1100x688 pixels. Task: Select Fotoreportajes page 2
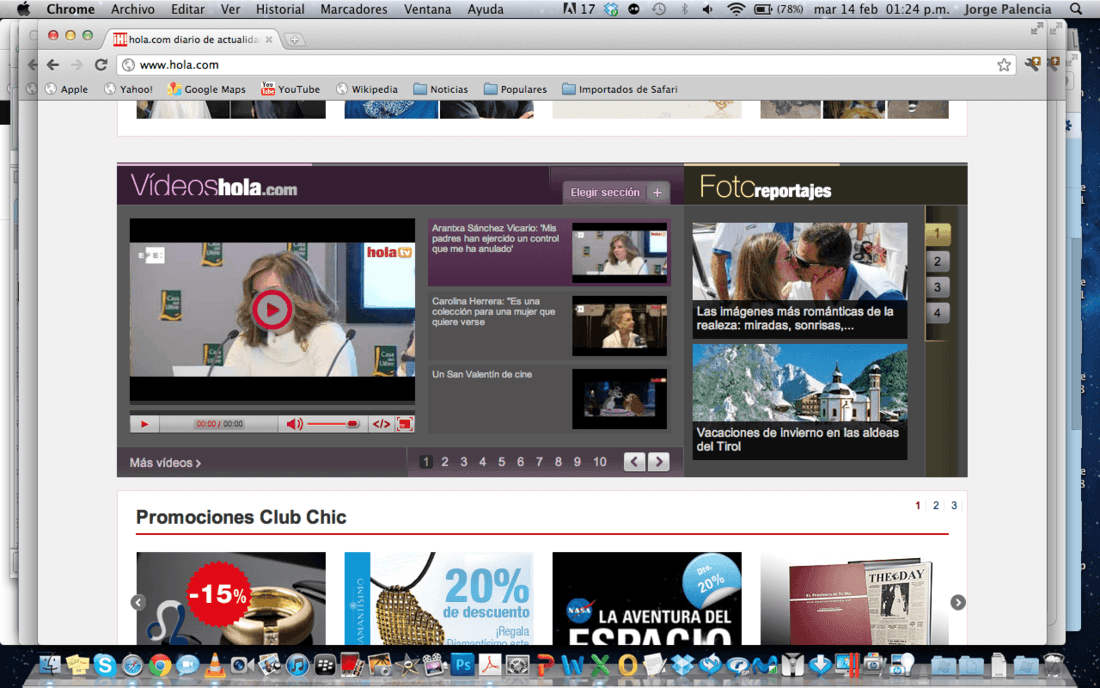click(x=937, y=261)
